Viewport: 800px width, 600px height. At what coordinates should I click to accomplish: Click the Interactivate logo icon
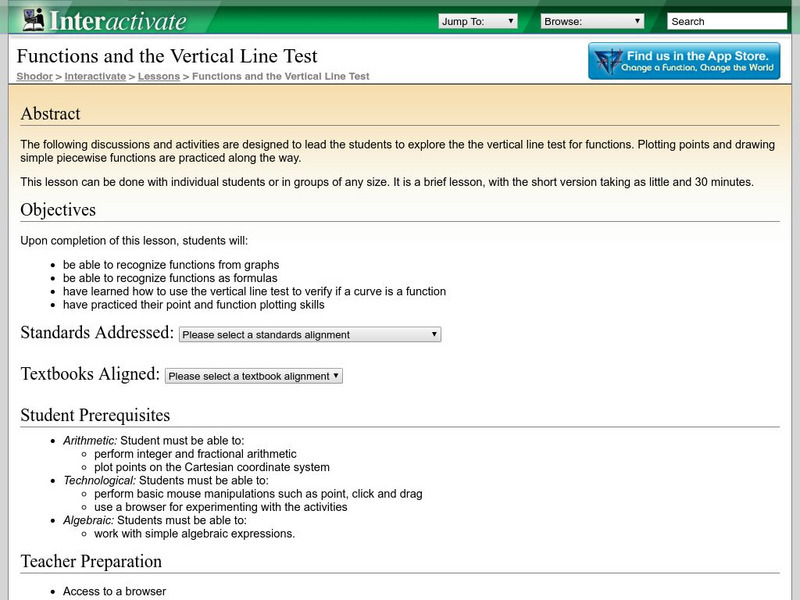(x=34, y=20)
